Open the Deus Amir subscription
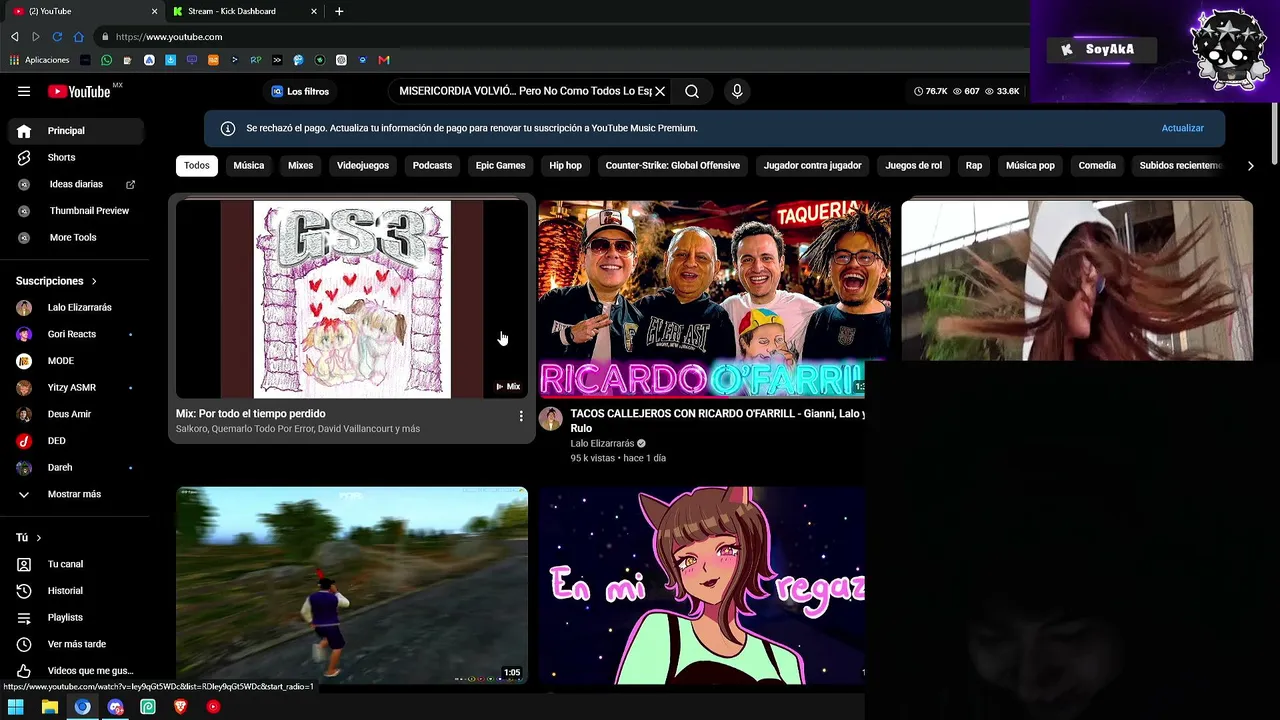1280x720 pixels. pyautogui.click(x=76, y=414)
